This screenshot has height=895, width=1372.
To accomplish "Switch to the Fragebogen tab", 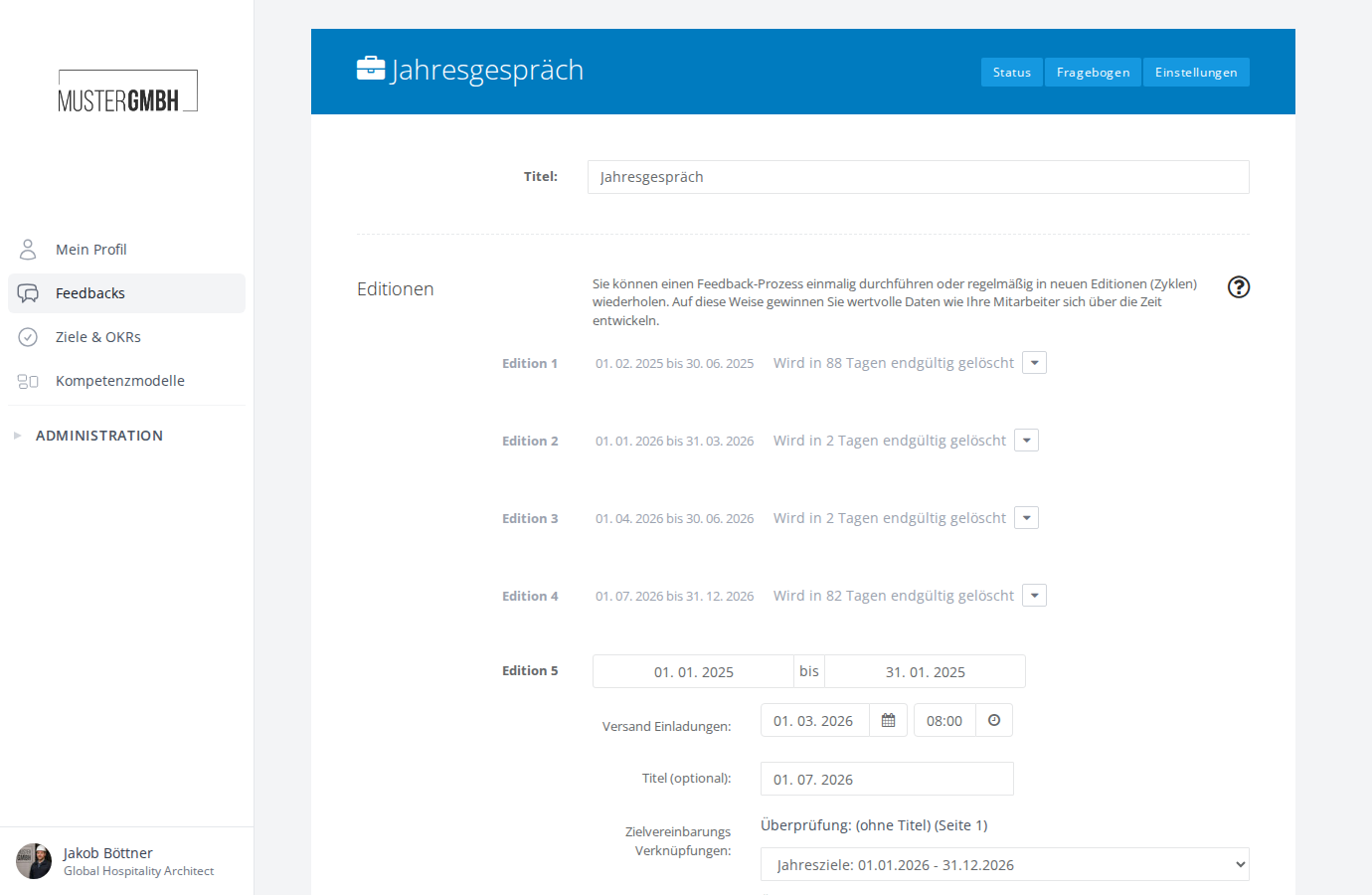I will [1093, 72].
